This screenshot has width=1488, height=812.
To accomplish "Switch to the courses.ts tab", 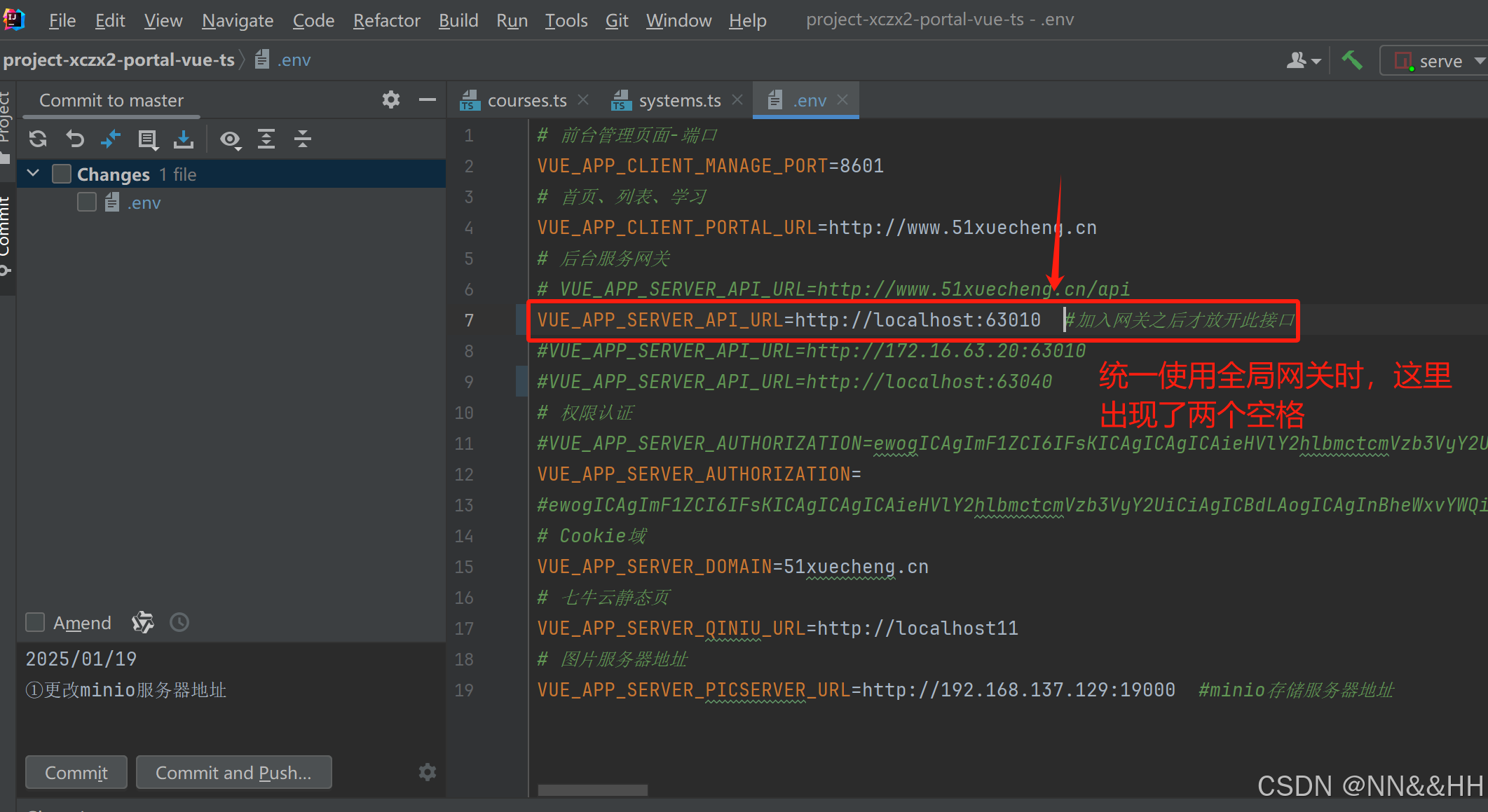I will 526,101.
